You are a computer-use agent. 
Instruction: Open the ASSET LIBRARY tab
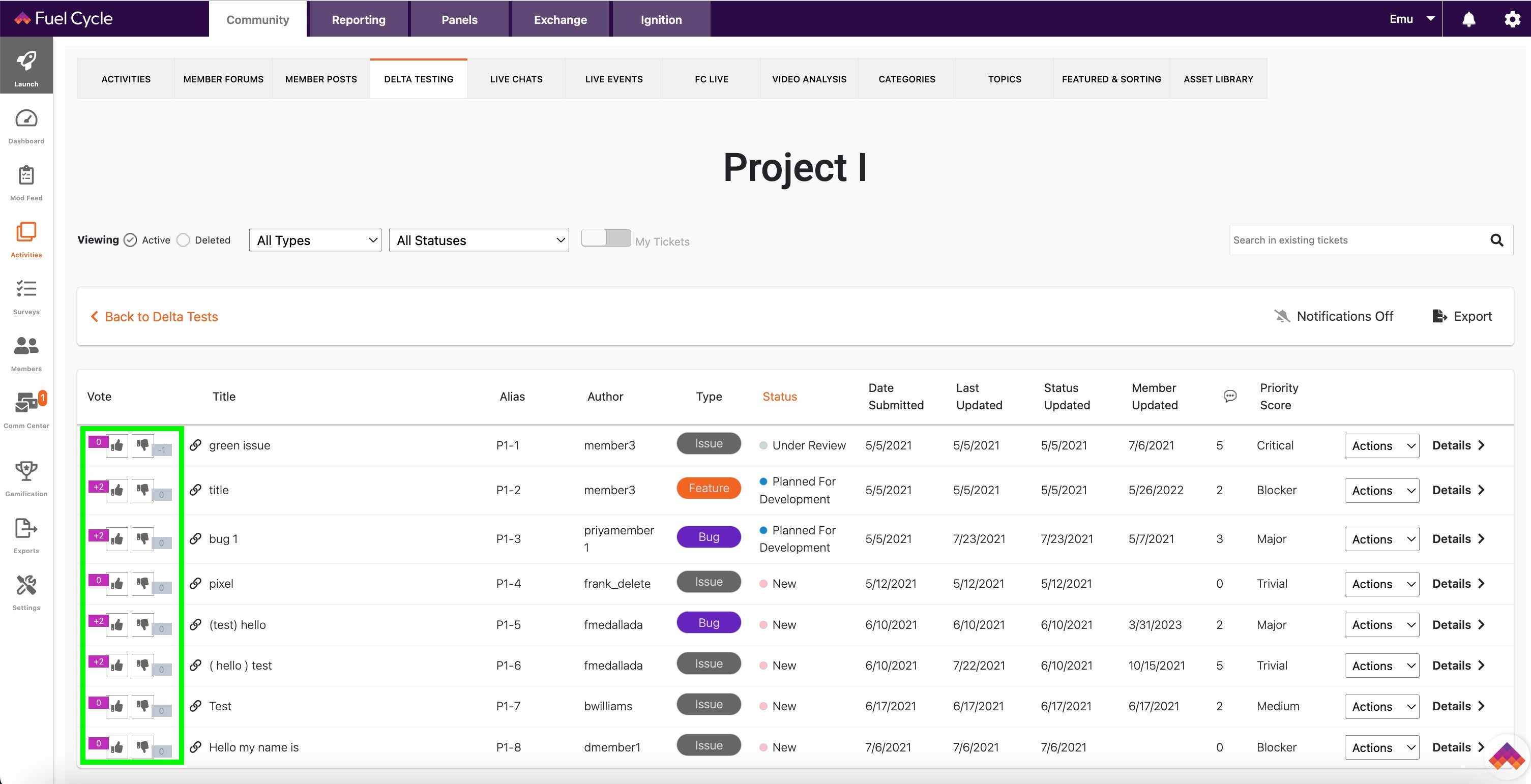click(x=1218, y=79)
